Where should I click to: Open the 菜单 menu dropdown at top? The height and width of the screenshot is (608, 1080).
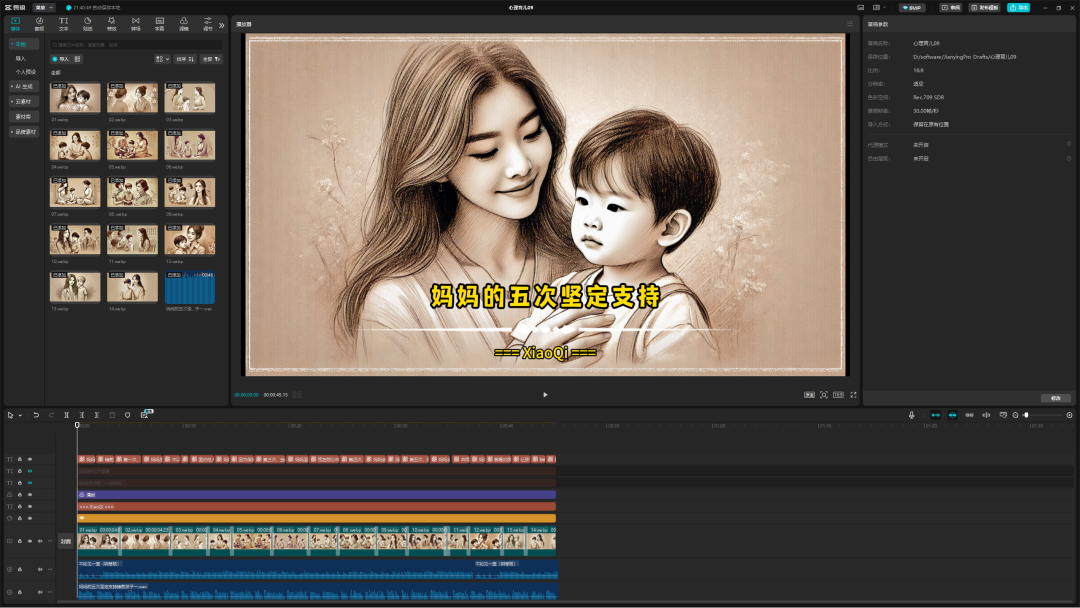pos(44,8)
